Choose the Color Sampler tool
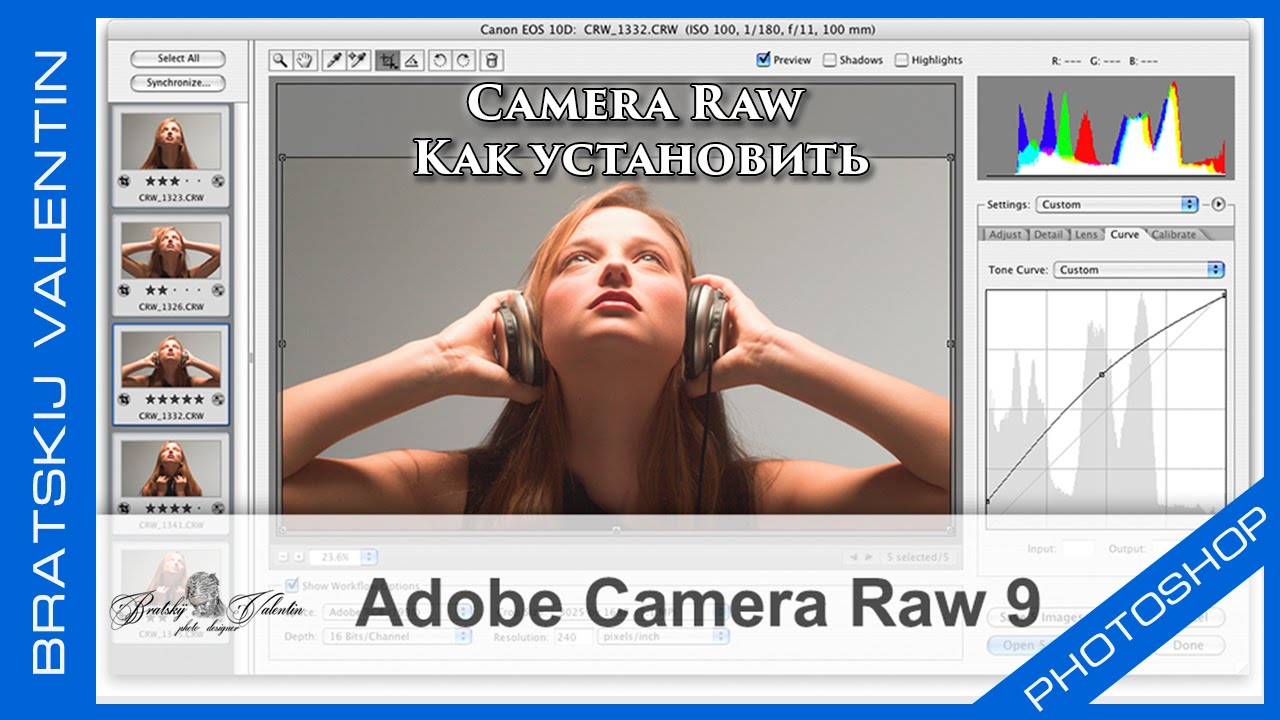The width and height of the screenshot is (1280, 720). (357, 61)
